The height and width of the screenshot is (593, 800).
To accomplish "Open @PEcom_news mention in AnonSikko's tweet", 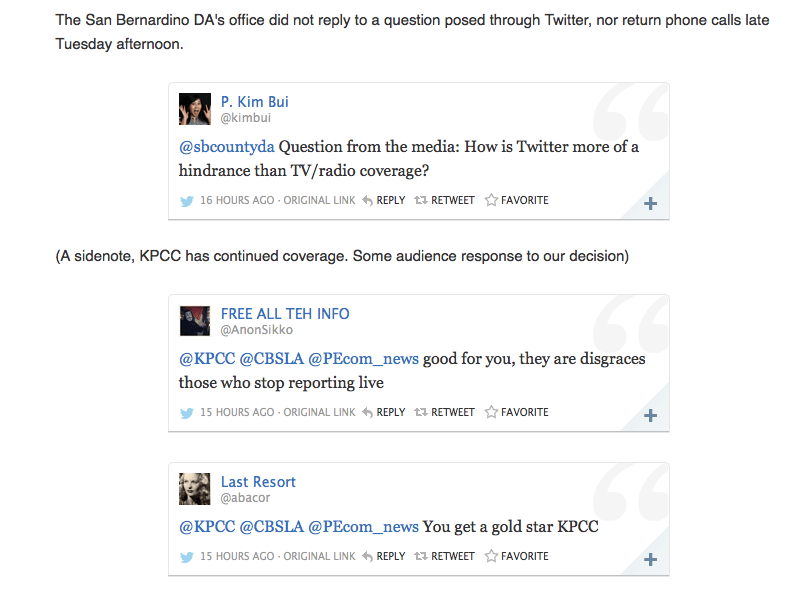I will (363, 359).
